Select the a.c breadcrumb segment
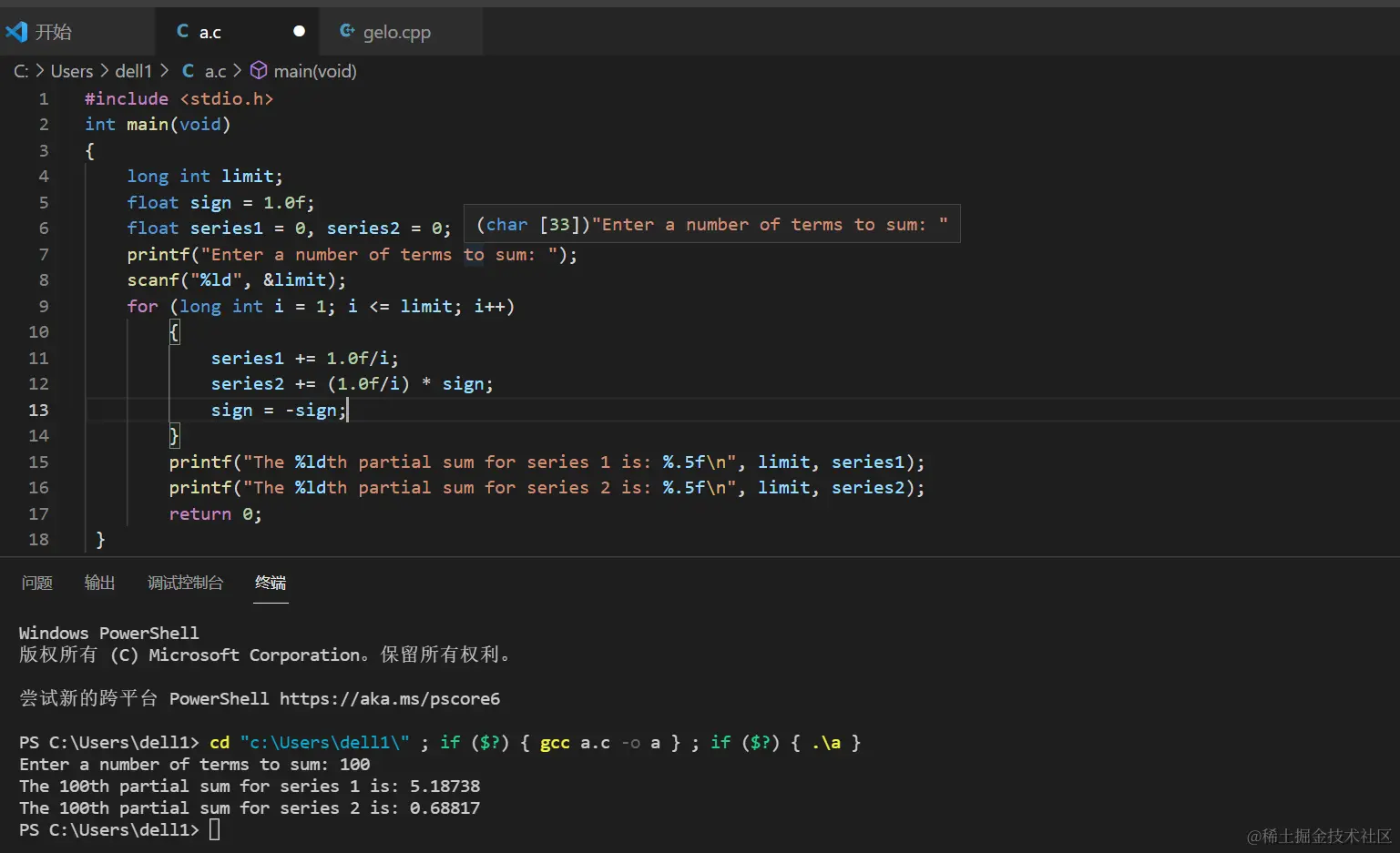1400x853 pixels. point(215,71)
